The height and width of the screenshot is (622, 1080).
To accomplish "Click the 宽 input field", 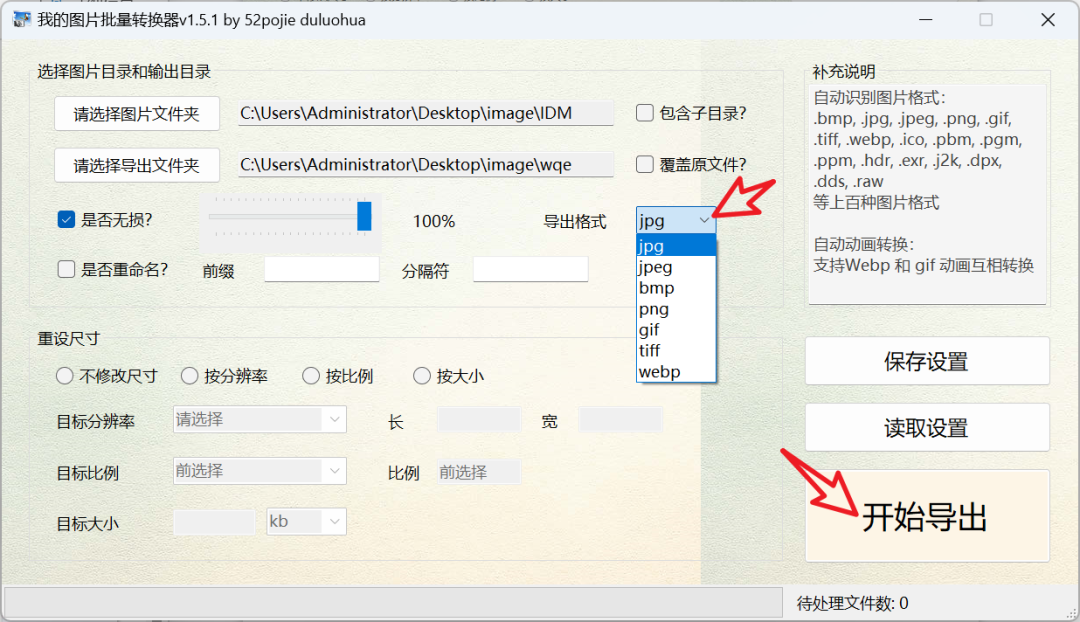I will (x=620, y=419).
